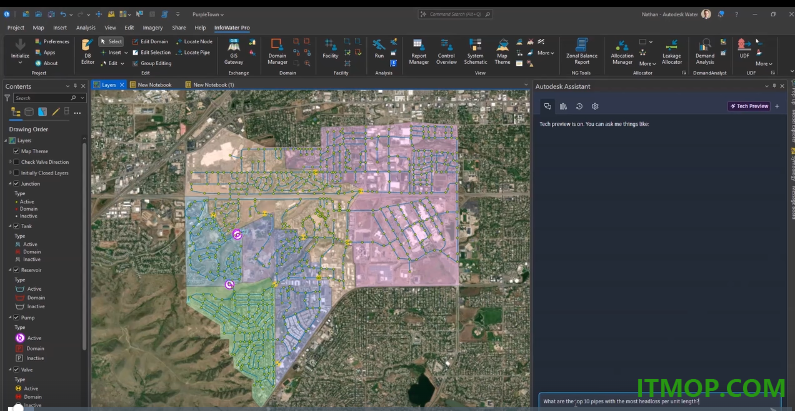
Task: Click the Apps button
Action: 45,52
